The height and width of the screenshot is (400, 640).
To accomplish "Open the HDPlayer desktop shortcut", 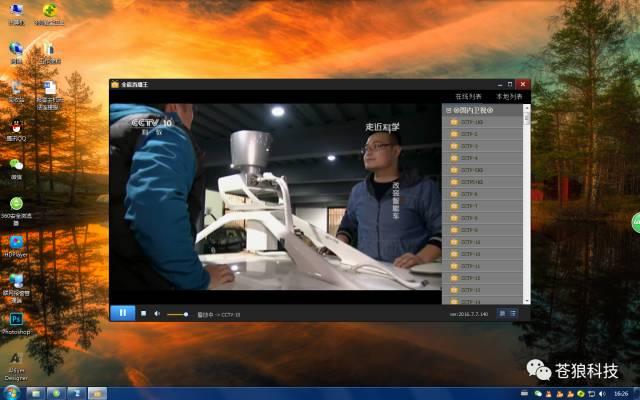I will point(16,243).
